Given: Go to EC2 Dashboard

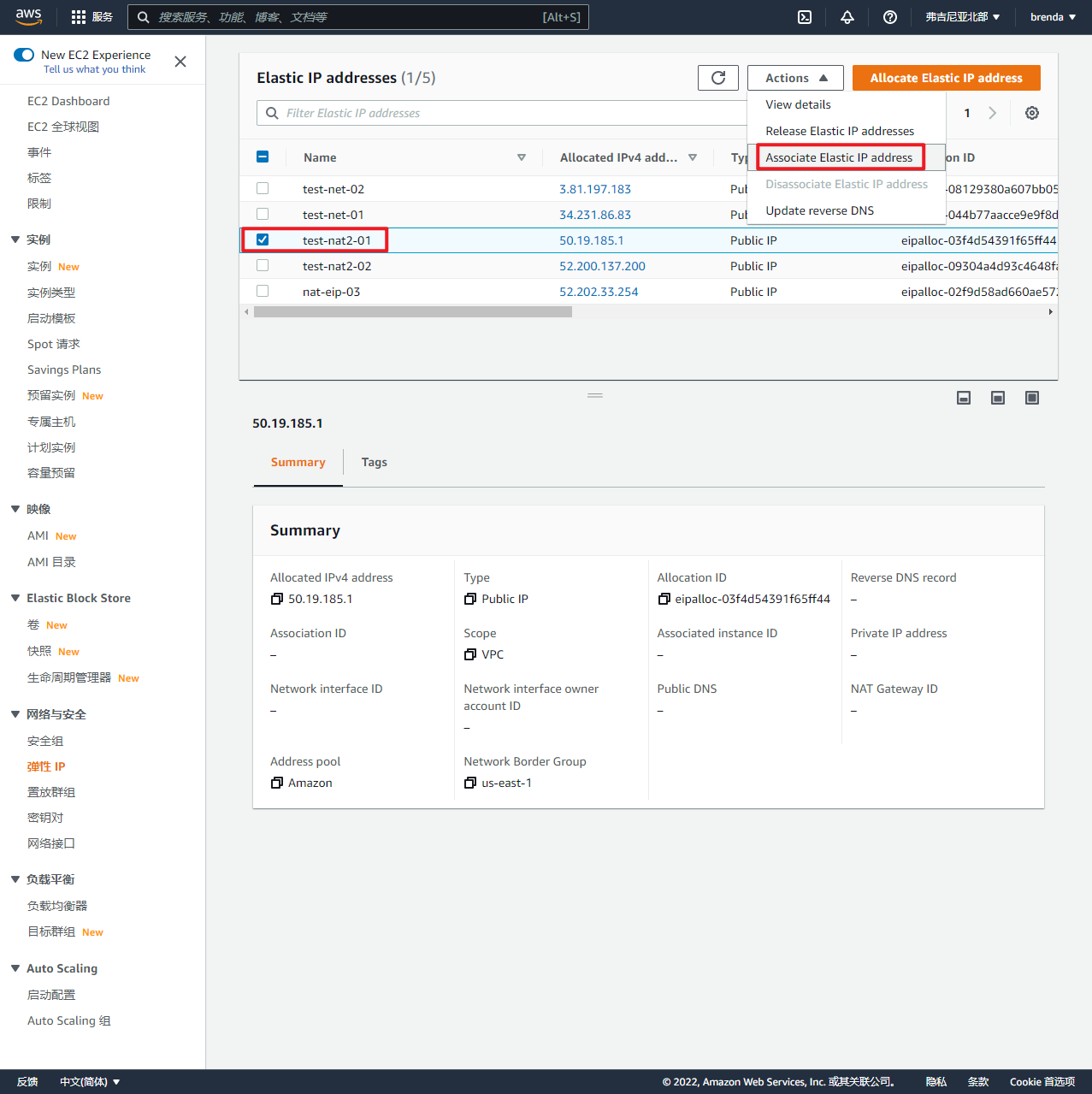Looking at the screenshot, I should pyautogui.click(x=68, y=101).
